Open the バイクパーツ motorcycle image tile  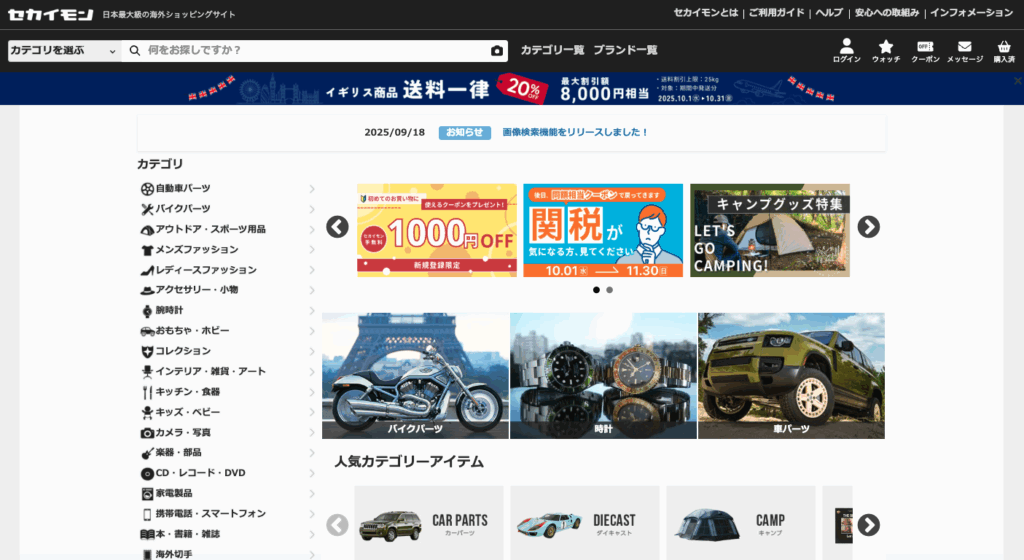(x=415, y=376)
